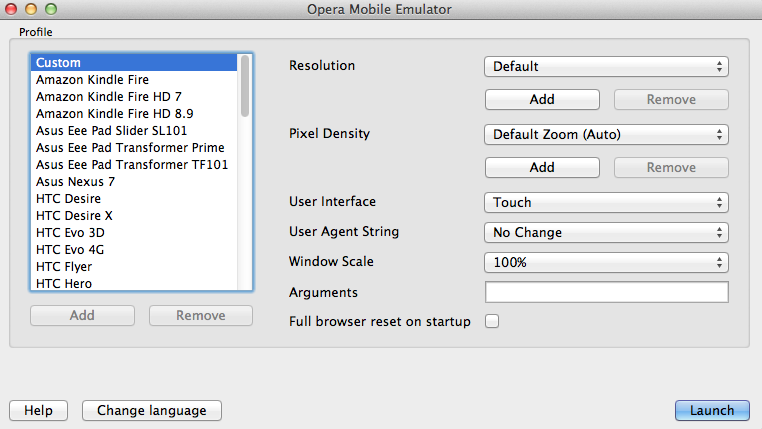Open User Agent String dropdown
The image size is (762, 429).
[606, 232]
